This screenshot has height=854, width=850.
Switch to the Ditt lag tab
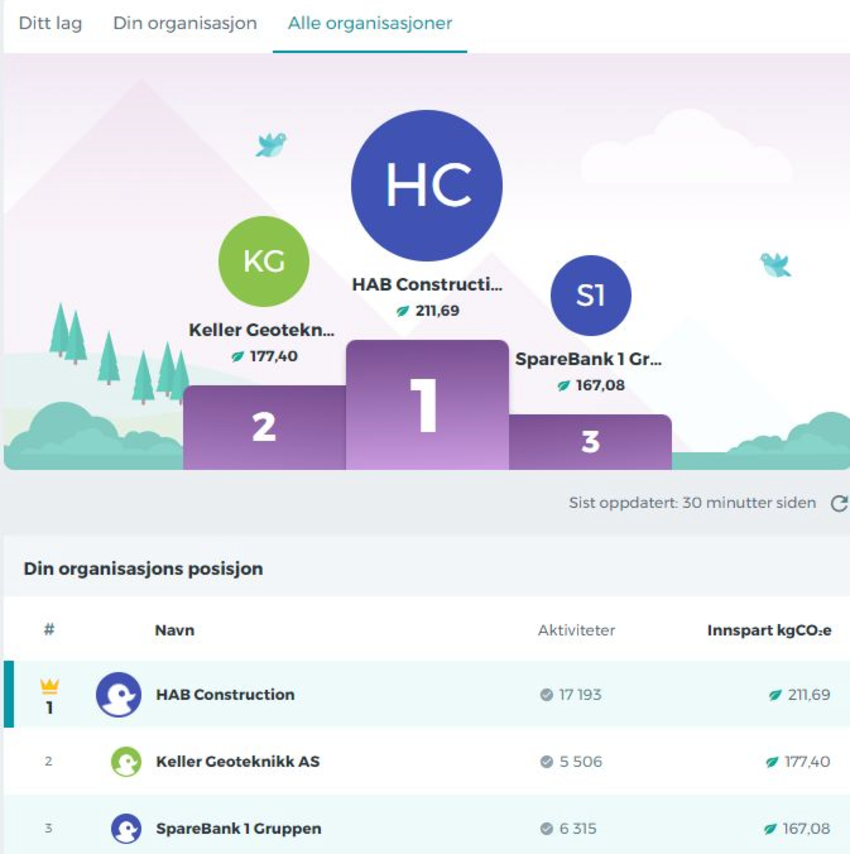point(50,23)
